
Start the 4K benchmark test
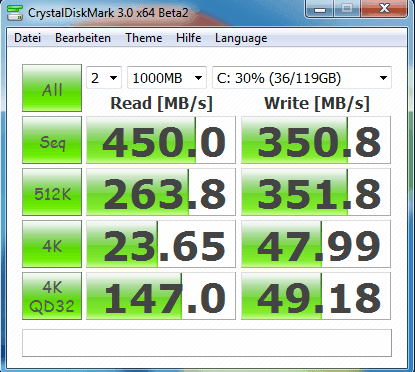[x=52, y=244]
